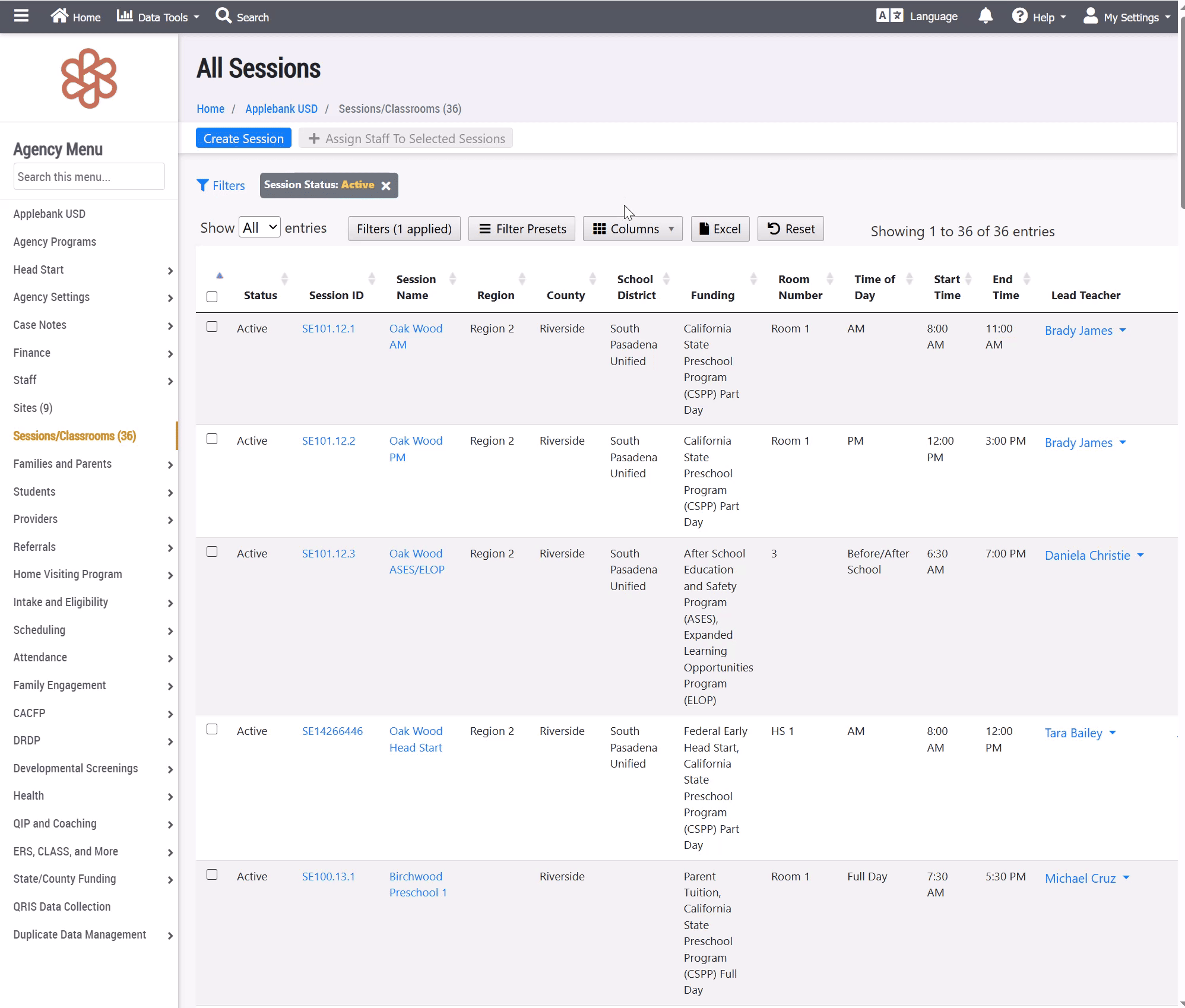The image size is (1185, 1008).
Task: Open the Columns dropdown
Action: pyautogui.click(x=633, y=229)
